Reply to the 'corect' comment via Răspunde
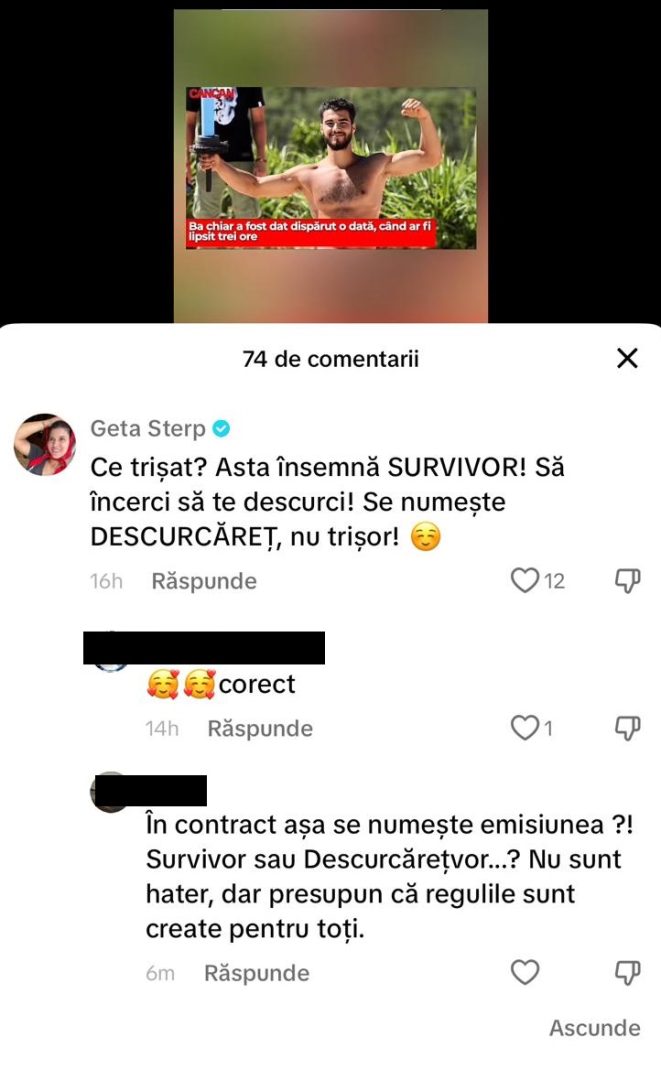 [x=260, y=729]
